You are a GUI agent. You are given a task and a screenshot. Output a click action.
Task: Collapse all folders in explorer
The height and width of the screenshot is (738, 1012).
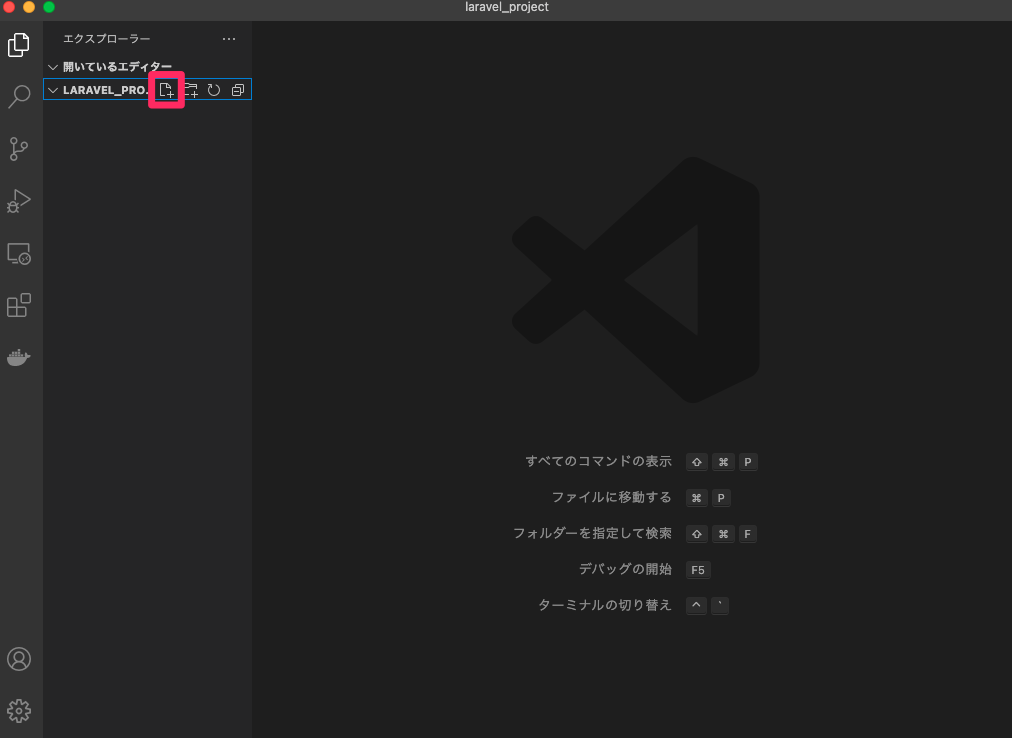(238, 90)
